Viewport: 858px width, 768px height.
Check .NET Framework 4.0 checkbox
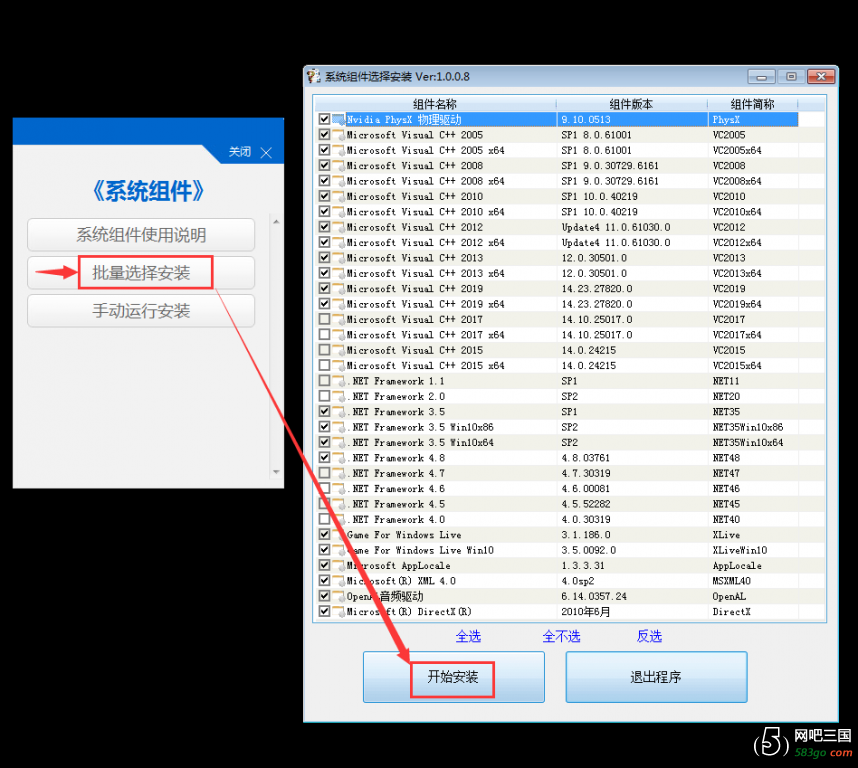(324, 519)
